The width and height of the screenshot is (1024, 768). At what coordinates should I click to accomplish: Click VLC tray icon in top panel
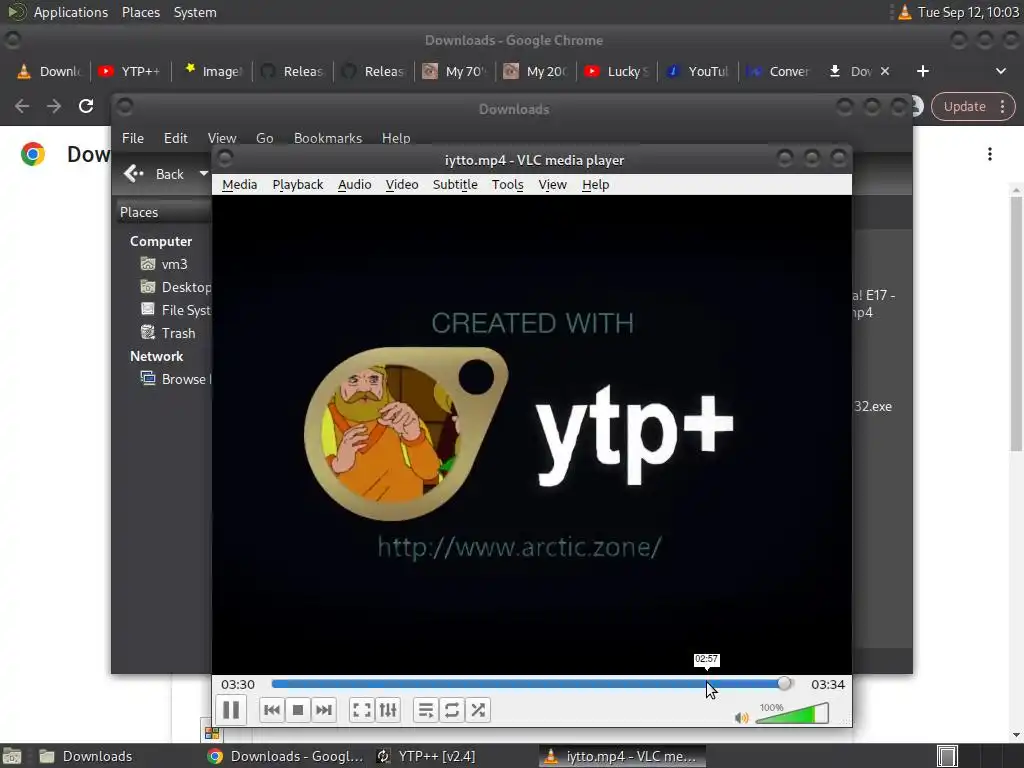point(905,12)
